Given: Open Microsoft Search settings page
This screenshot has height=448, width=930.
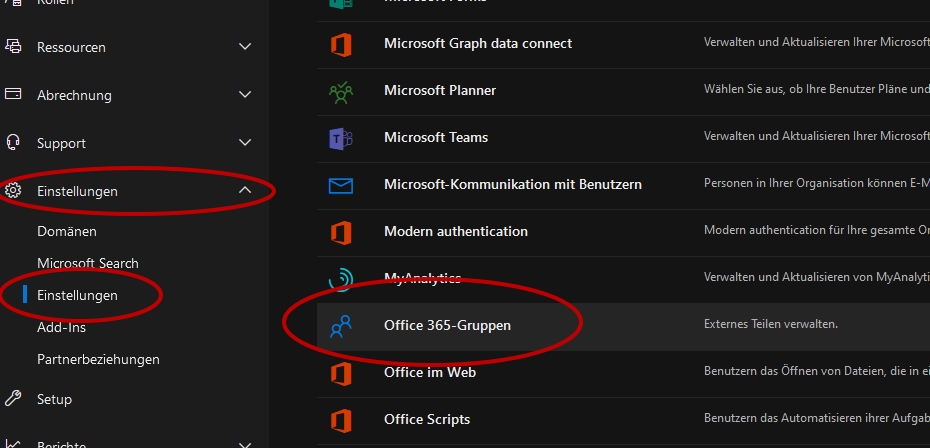Looking at the screenshot, I should pyautogui.click(x=88, y=263).
